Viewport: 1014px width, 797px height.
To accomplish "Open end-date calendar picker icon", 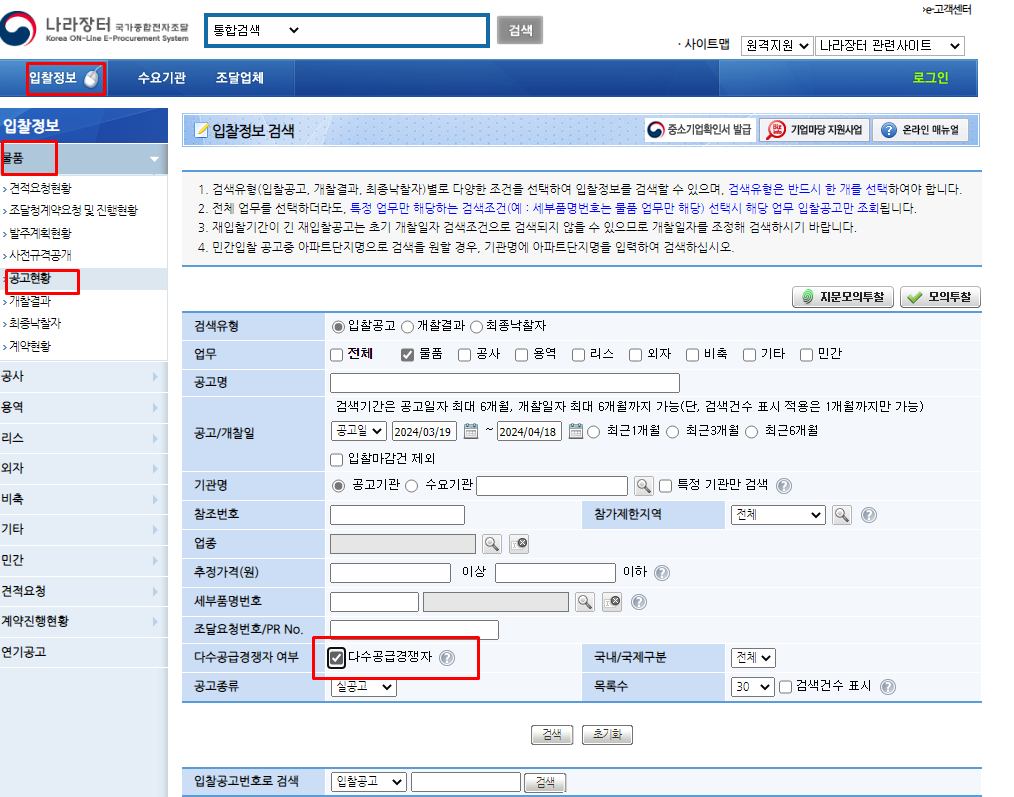I will (576, 431).
